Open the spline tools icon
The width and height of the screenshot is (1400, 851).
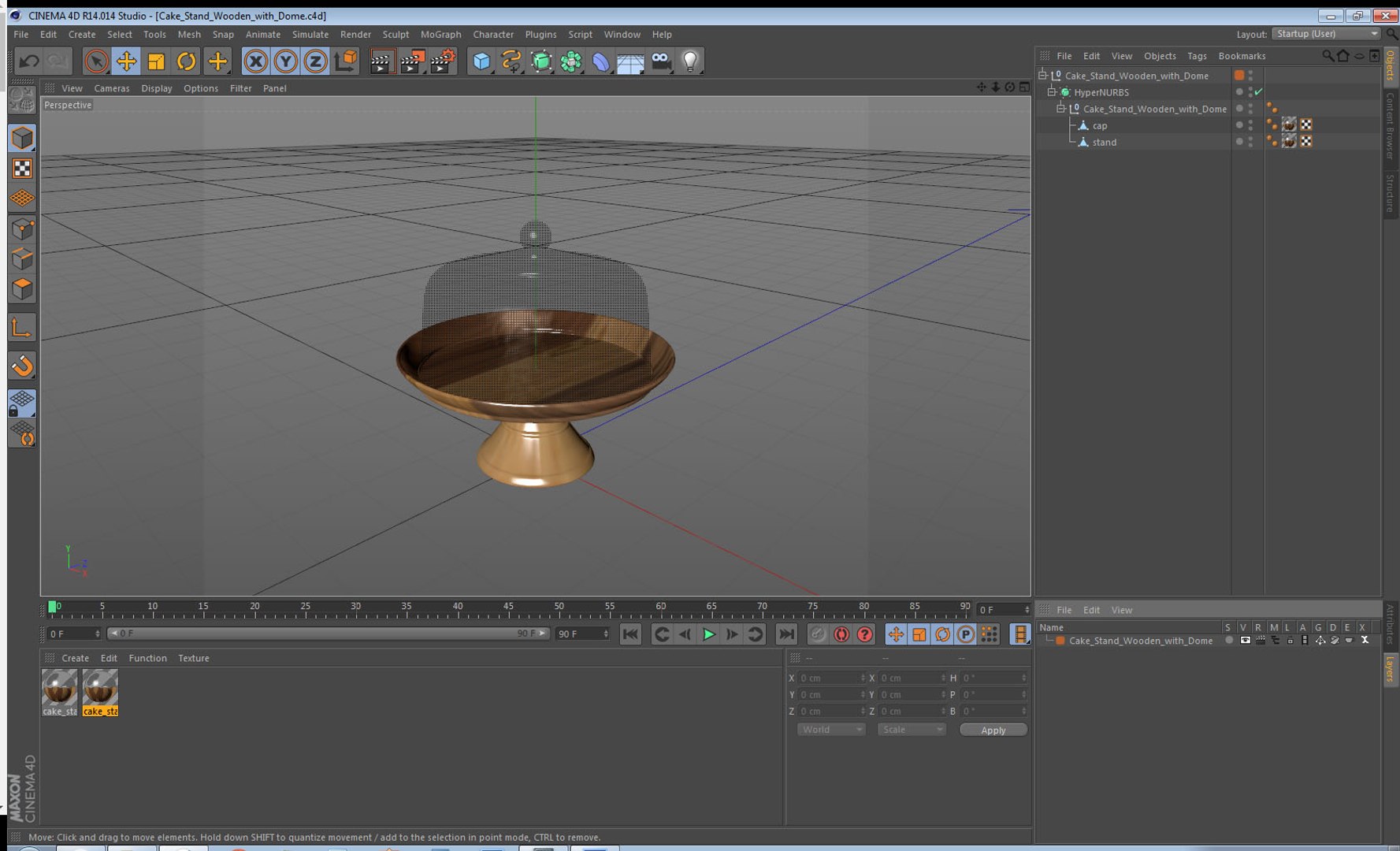(x=511, y=61)
